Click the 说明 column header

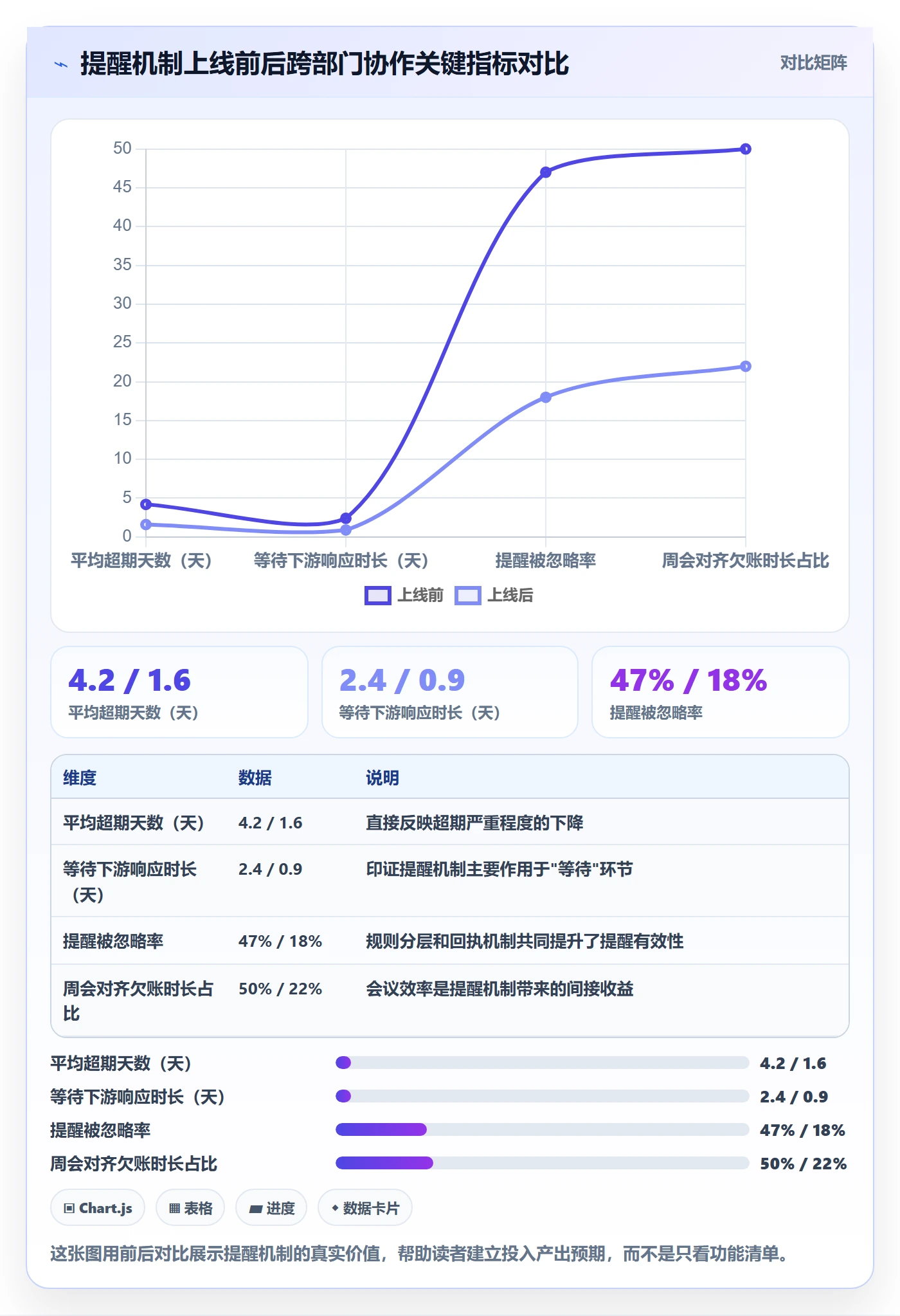coord(382,778)
